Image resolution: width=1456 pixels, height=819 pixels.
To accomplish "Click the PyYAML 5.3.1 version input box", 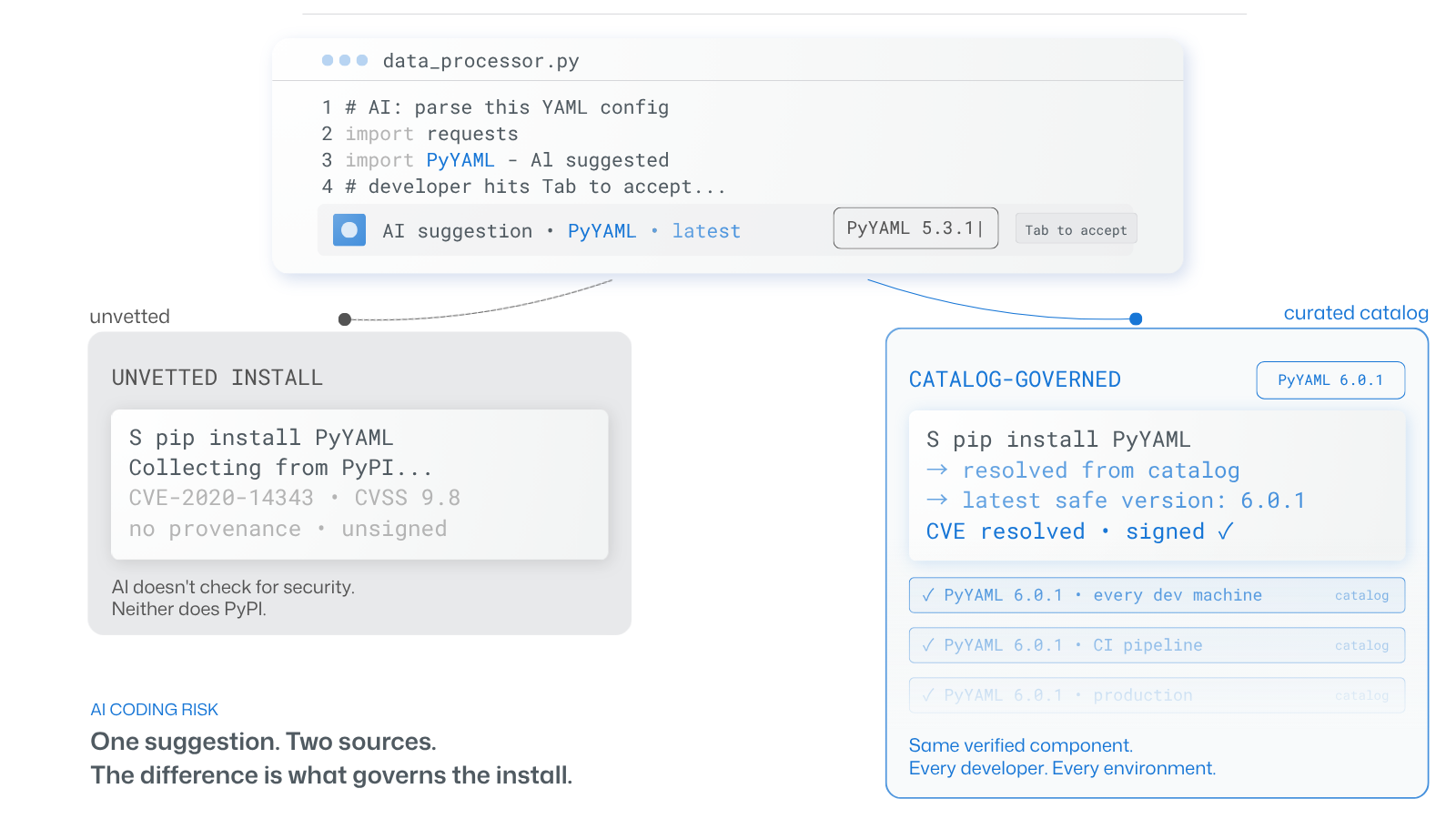I will 915,228.
